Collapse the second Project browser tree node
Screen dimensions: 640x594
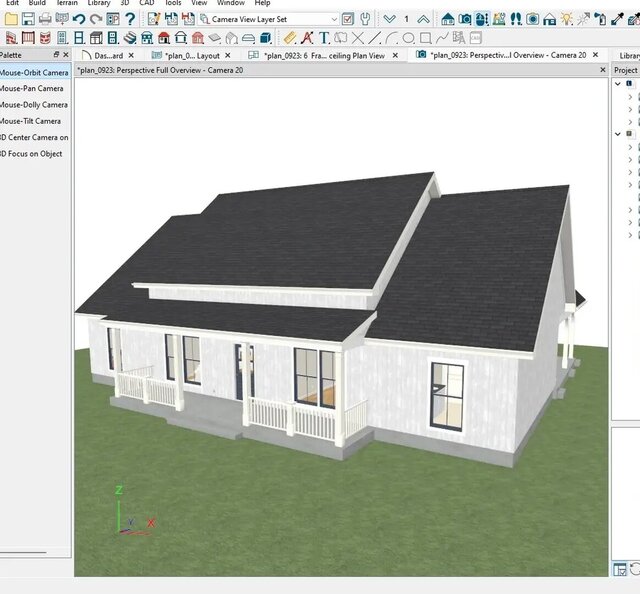(x=618, y=134)
